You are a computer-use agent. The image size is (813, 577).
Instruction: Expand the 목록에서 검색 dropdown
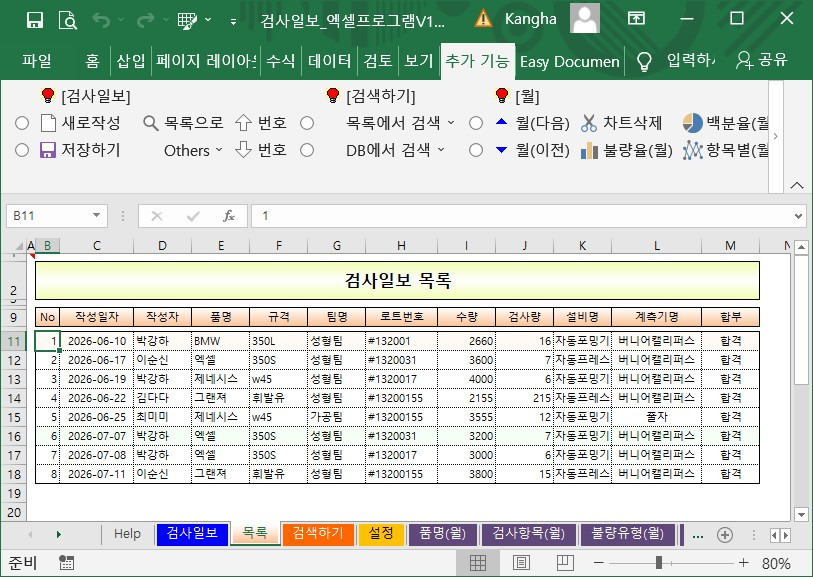point(451,123)
